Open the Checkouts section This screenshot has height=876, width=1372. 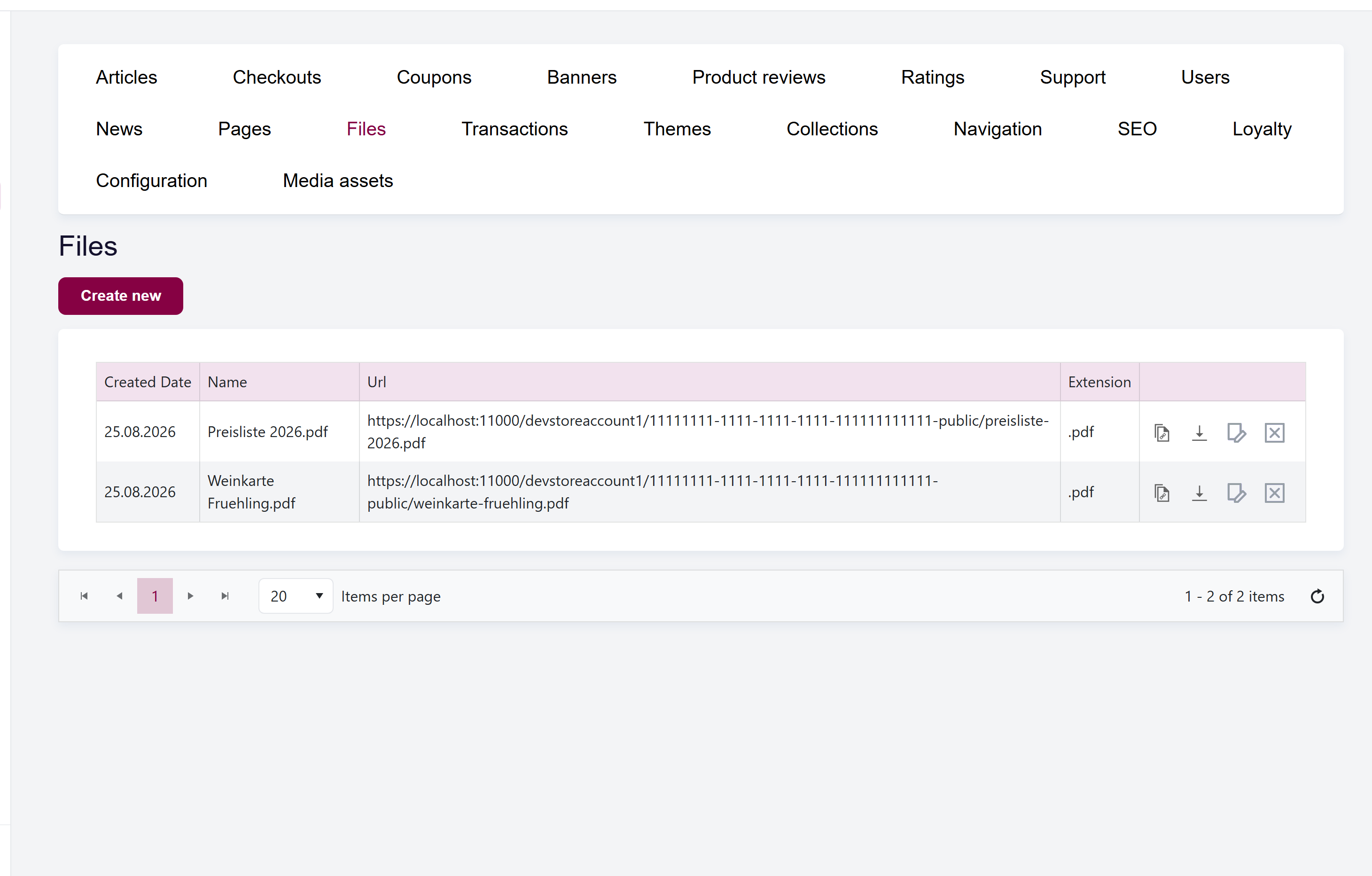pos(277,78)
